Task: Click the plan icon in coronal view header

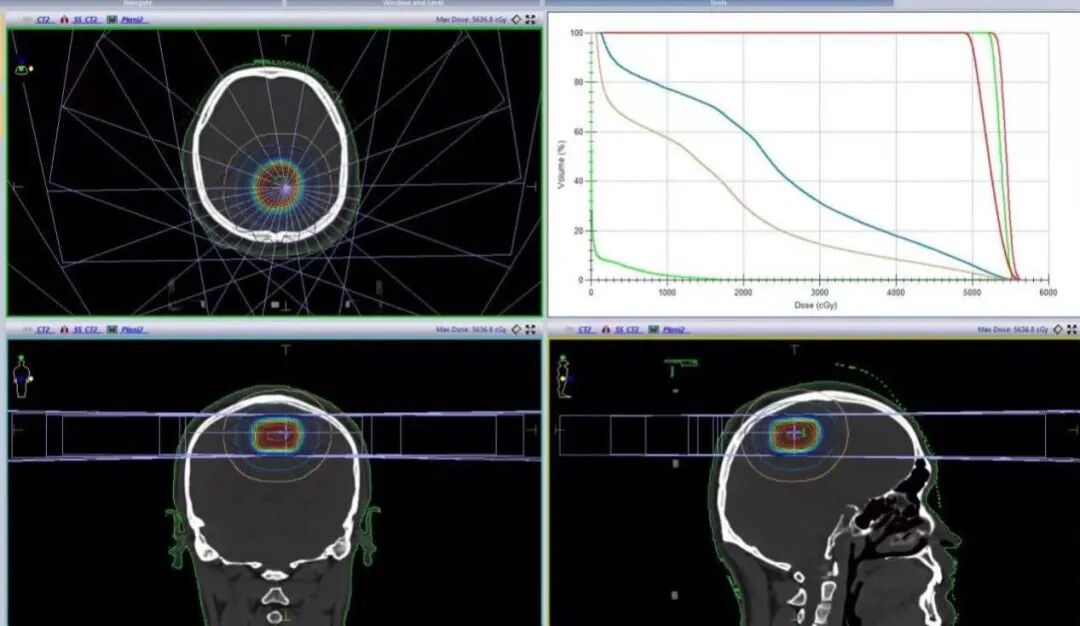Action: click(x=112, y=330)
